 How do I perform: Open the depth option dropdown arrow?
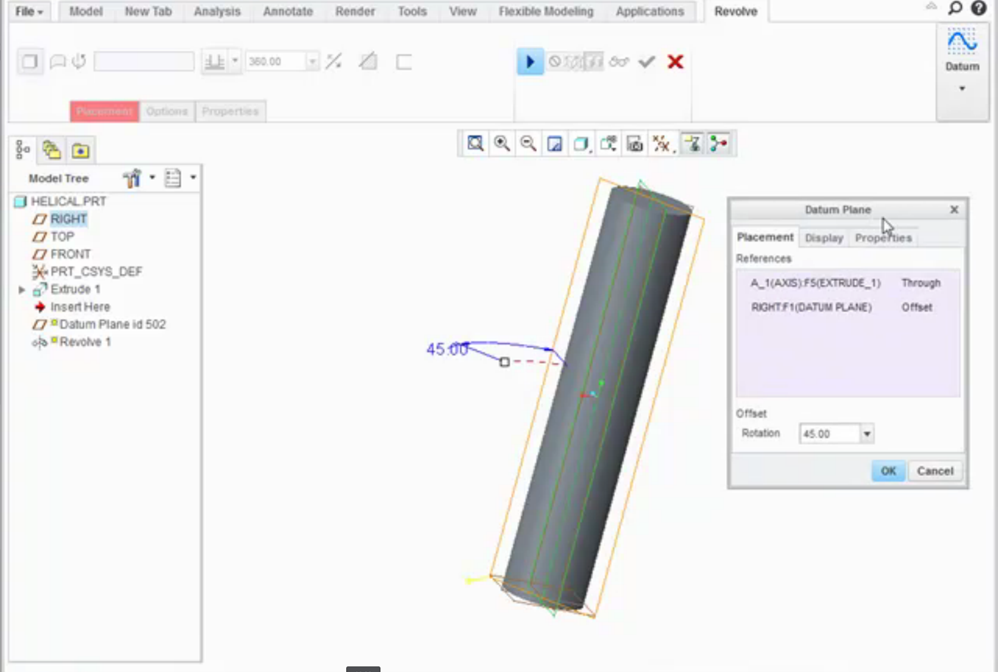(235, 61)
